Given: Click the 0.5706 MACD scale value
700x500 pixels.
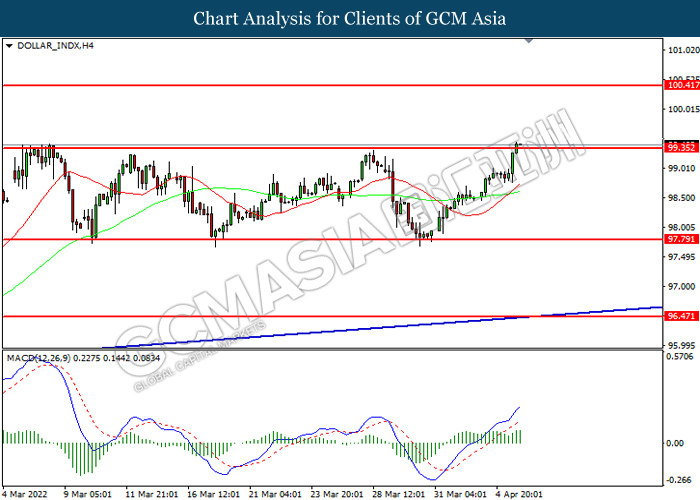Looking at the screenshot, I should click(x=679, y=356).
